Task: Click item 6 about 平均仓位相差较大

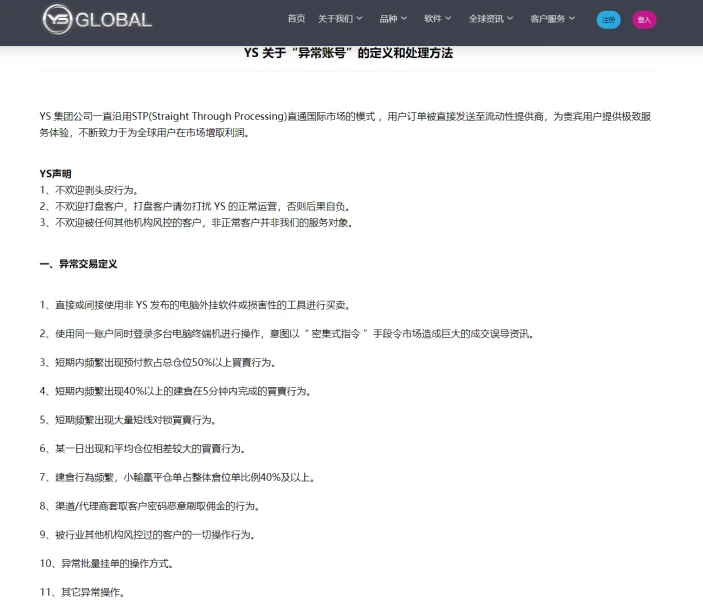Action: [x=143, y=448]
